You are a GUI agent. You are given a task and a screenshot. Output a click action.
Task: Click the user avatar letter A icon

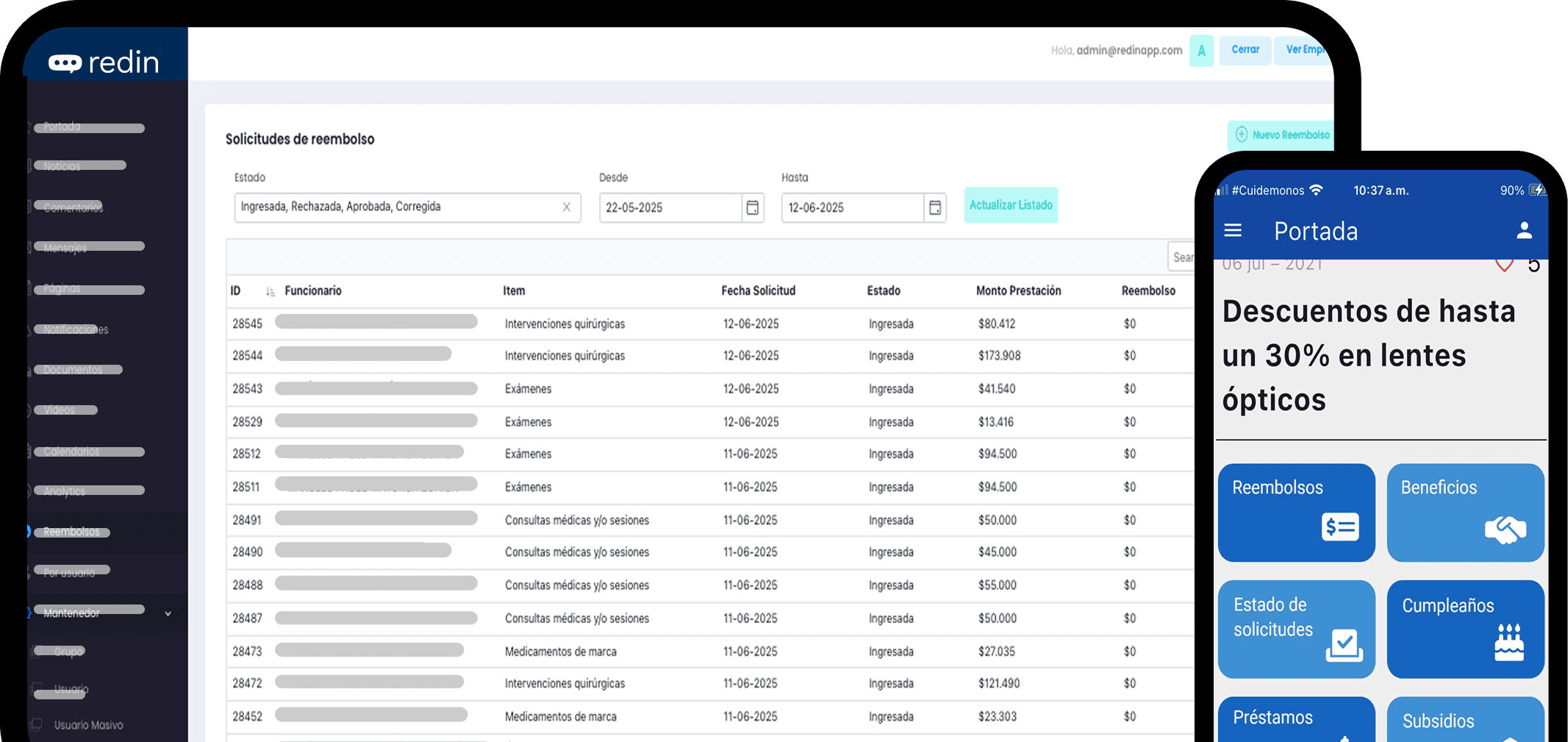[1201, 51]
